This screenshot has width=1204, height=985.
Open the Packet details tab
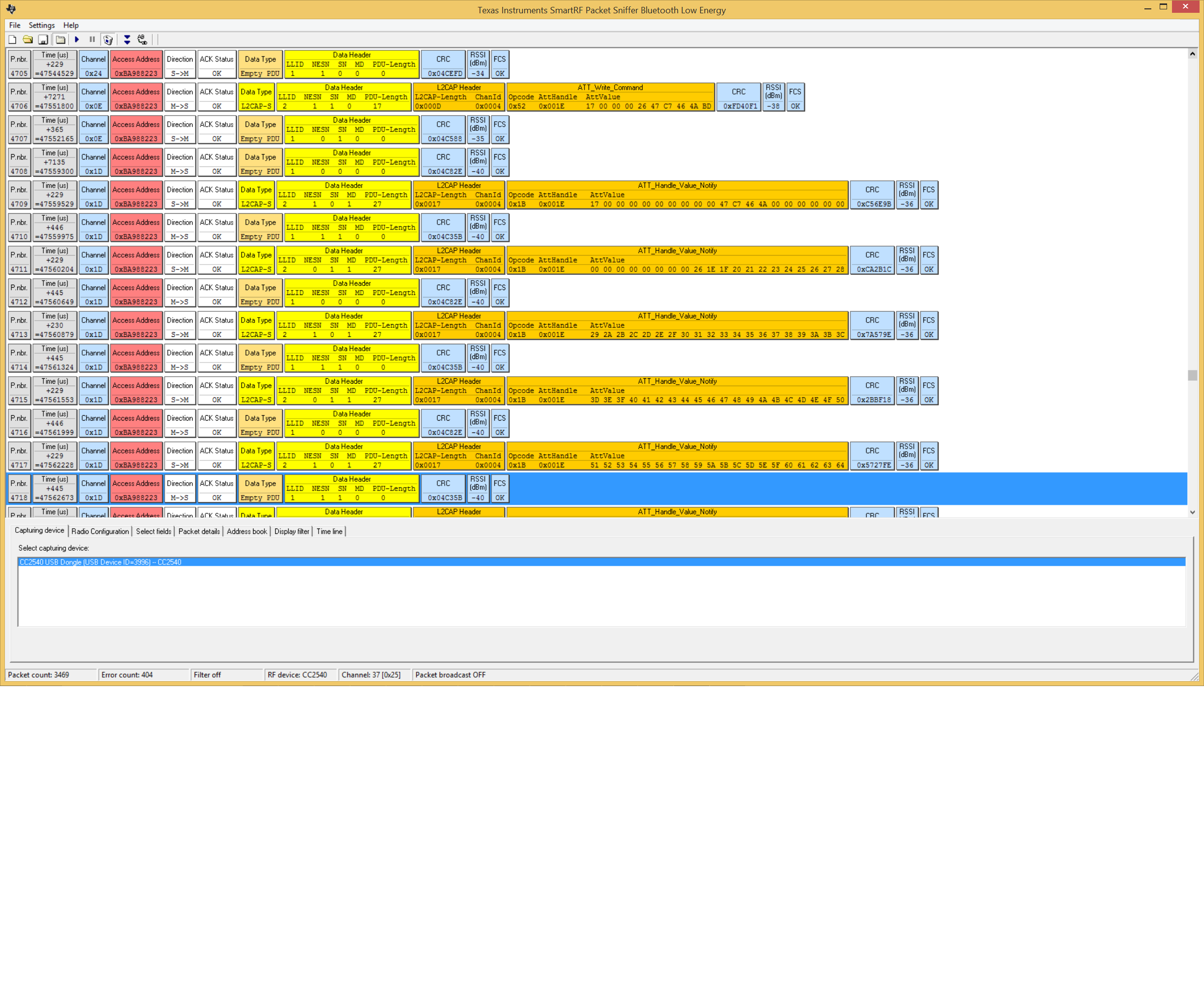(198, 531)
